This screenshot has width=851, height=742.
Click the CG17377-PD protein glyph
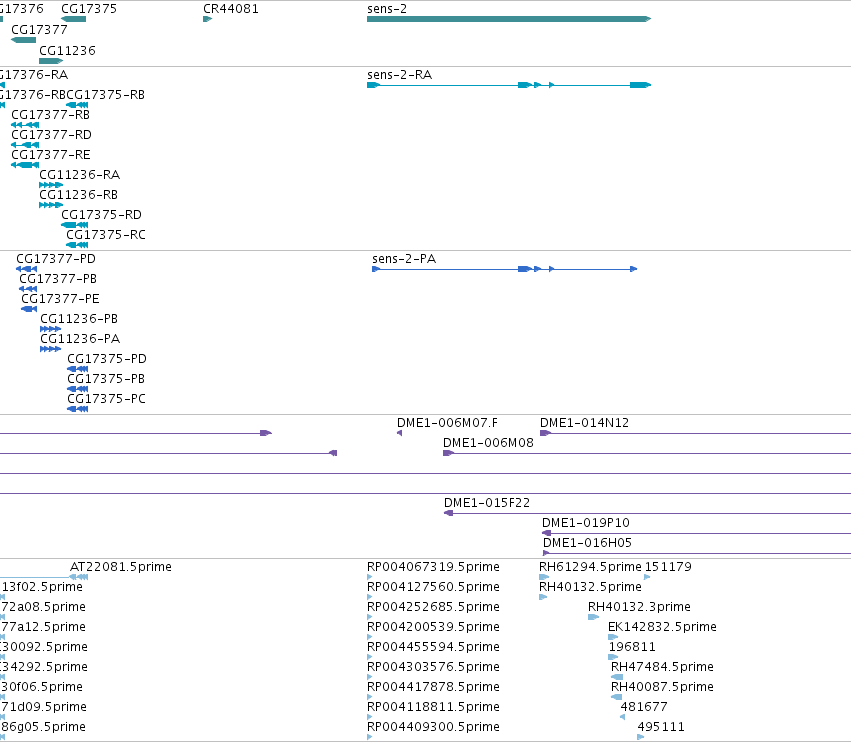[27, 269]
